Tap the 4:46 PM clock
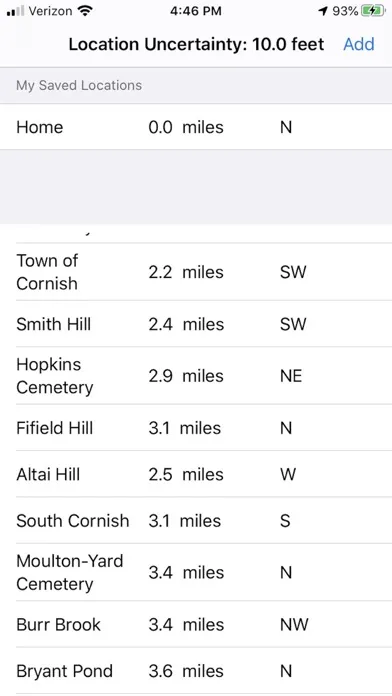 coord(196,11)
